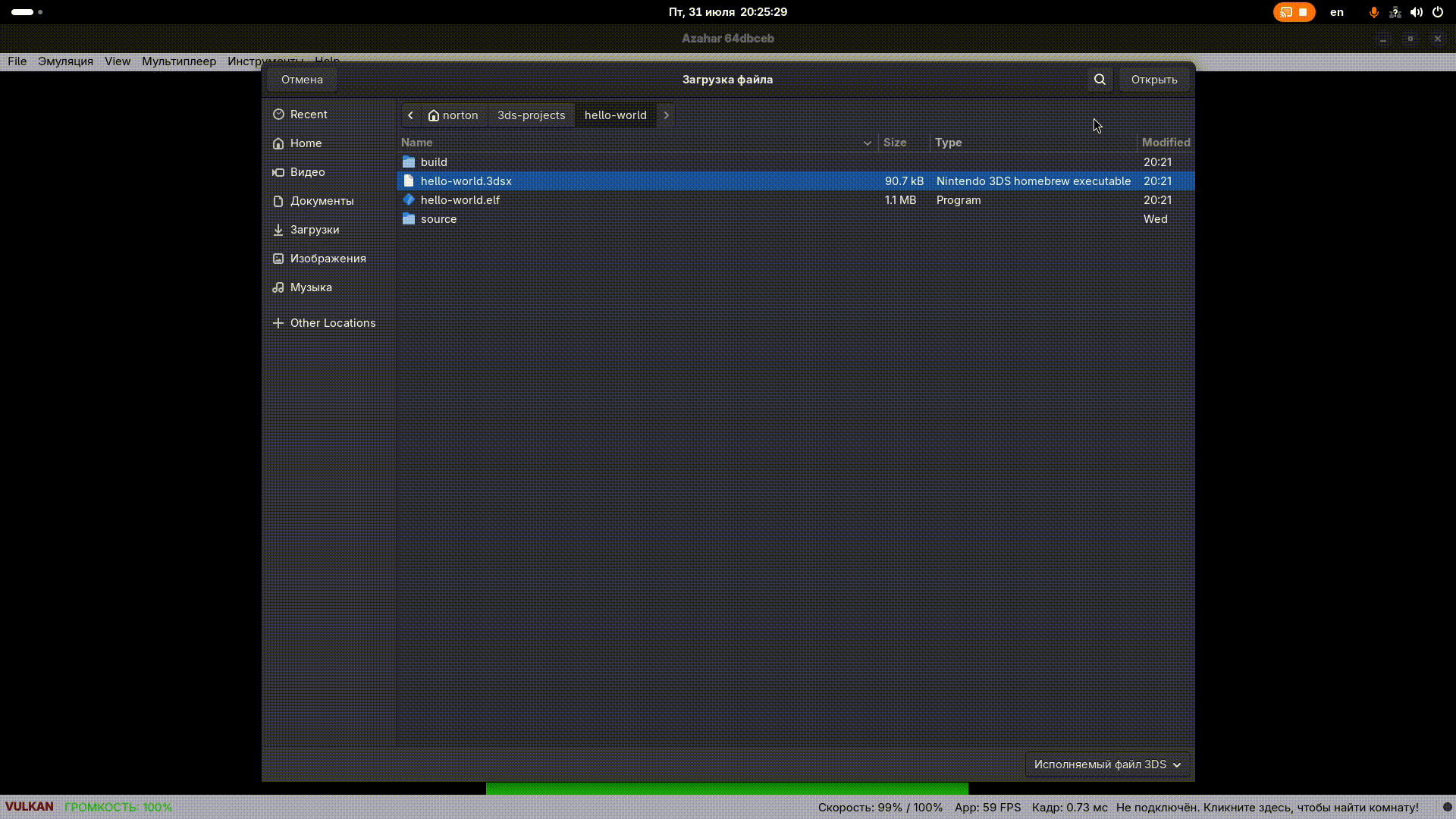Go forward with the path right arrow
Viewport: 1456px width, 819px height.
pos(667,115)
